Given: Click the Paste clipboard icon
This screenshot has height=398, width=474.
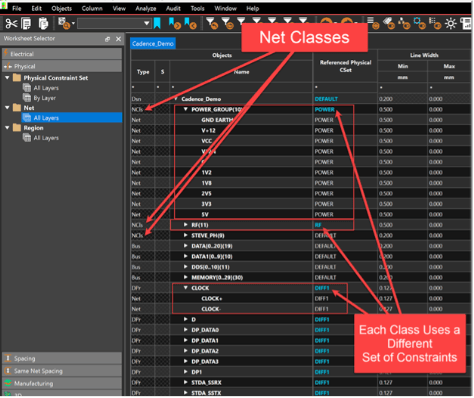Looking at the screenshot, I should pyautogui.click(x=43, y=24).
